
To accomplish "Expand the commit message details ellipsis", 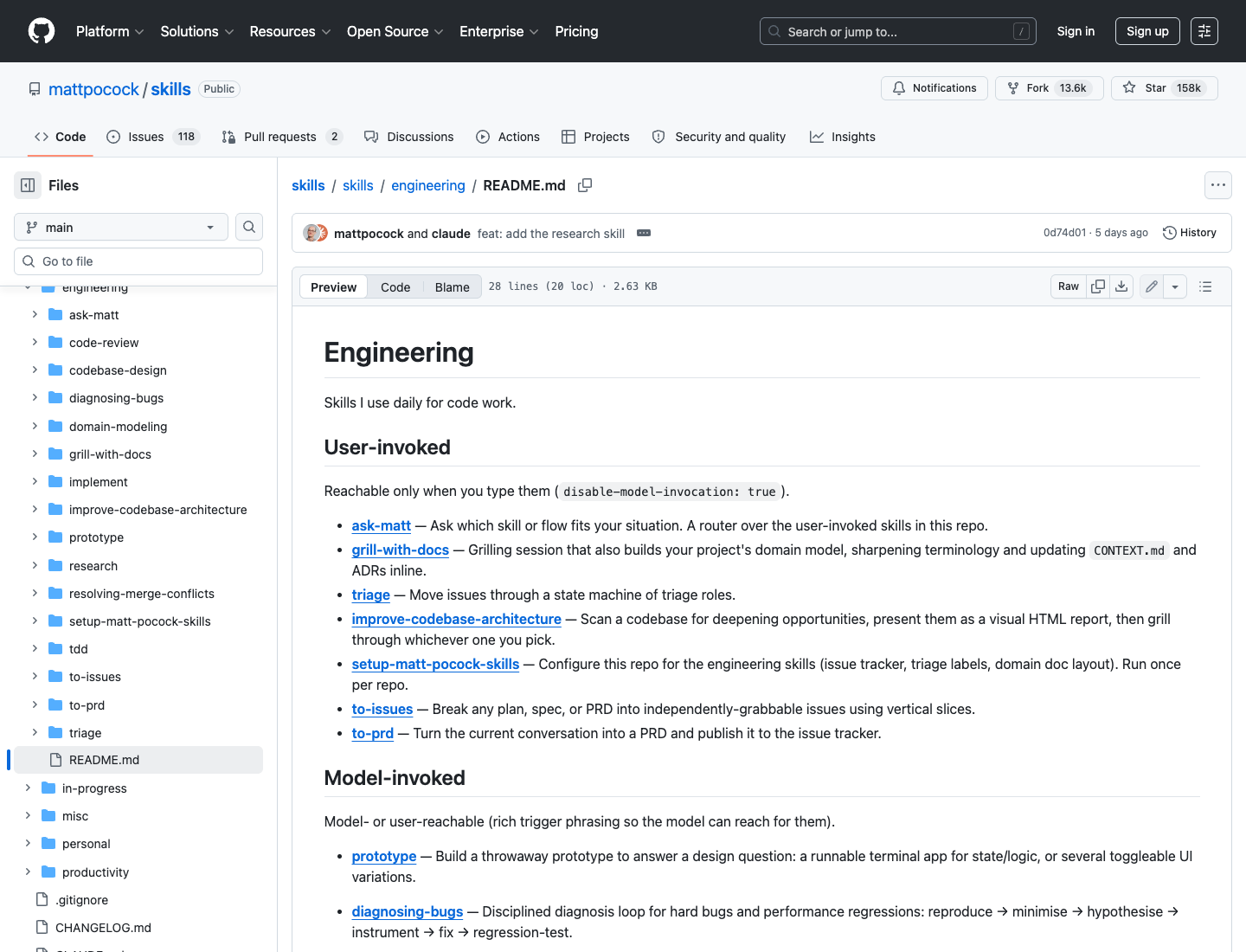I will [x=644, y=234].
